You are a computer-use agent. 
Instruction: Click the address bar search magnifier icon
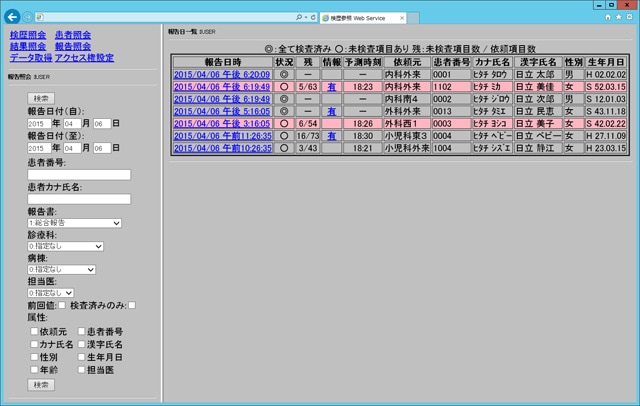300,17
